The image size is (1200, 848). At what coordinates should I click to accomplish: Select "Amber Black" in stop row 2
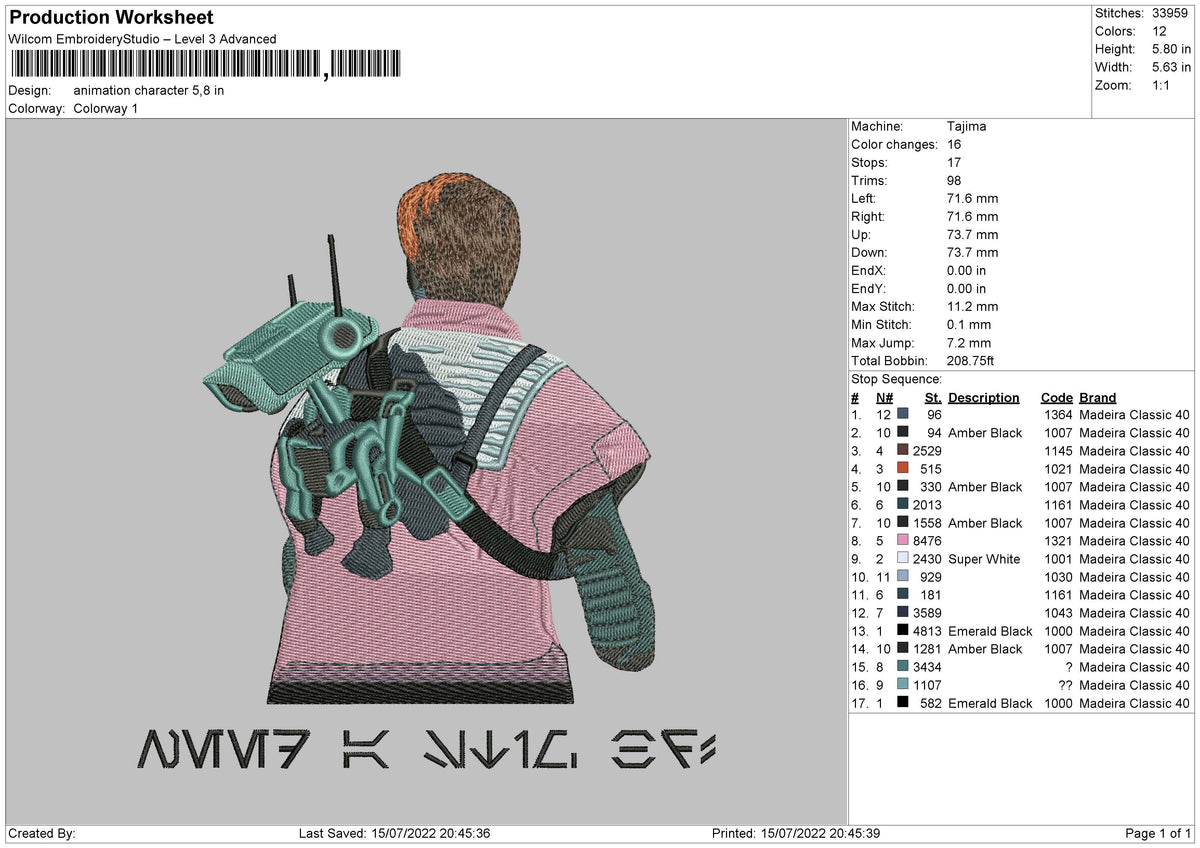point(985,432)
